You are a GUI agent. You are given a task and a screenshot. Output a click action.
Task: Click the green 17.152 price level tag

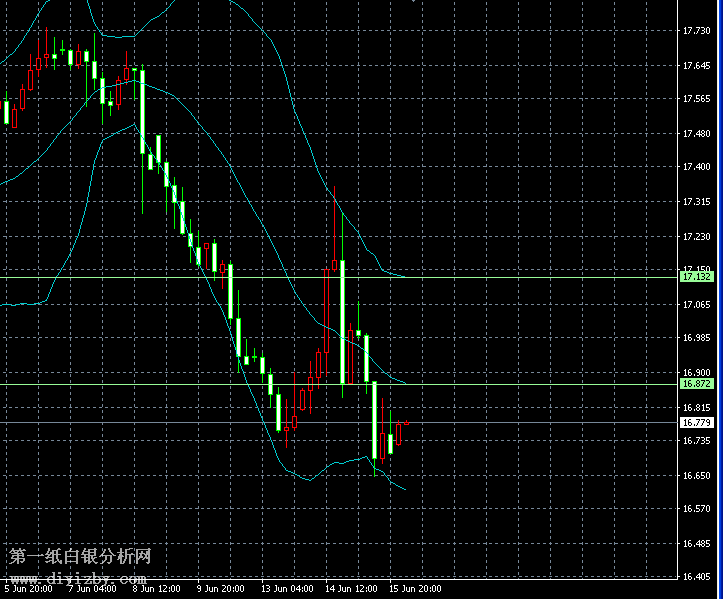click(695, 276)
